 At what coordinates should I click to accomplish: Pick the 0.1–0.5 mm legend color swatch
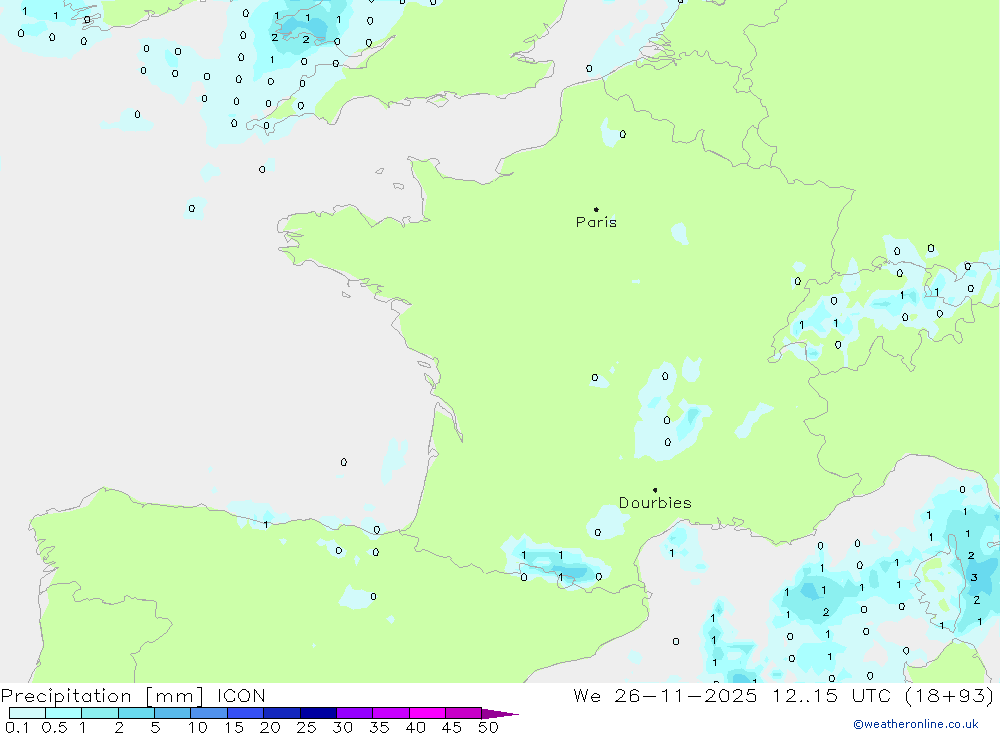pyautogui.click(x=27, y=713)
